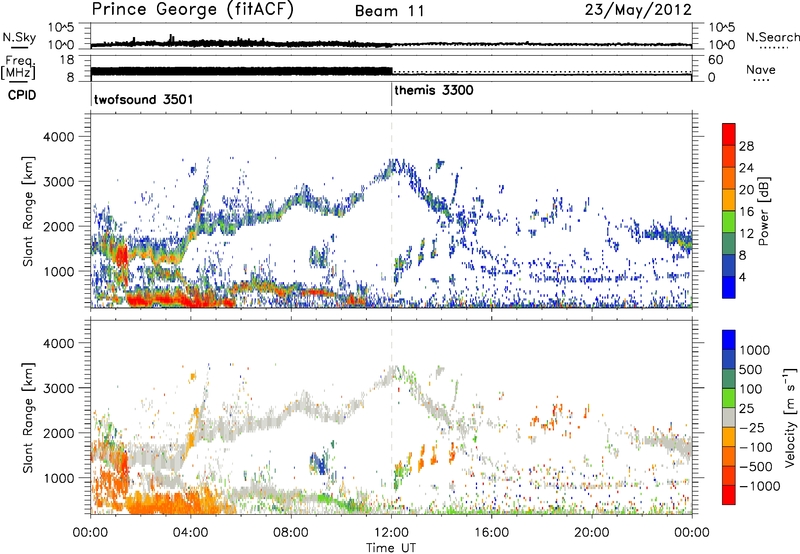
Task: Select 'Slant Range [km]' label of power panel
Action: click(28, 212)
